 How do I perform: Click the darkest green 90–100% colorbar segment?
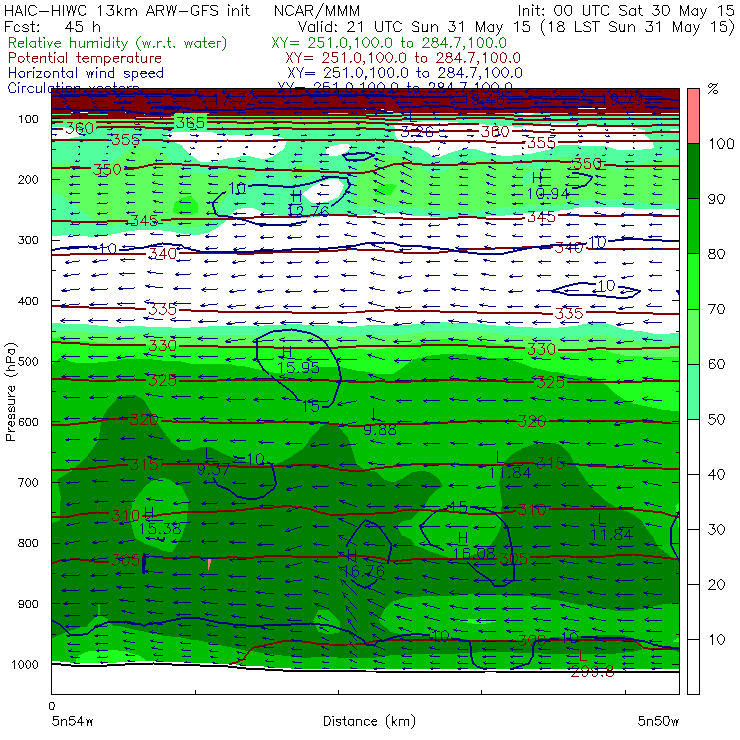pos(693,171)
